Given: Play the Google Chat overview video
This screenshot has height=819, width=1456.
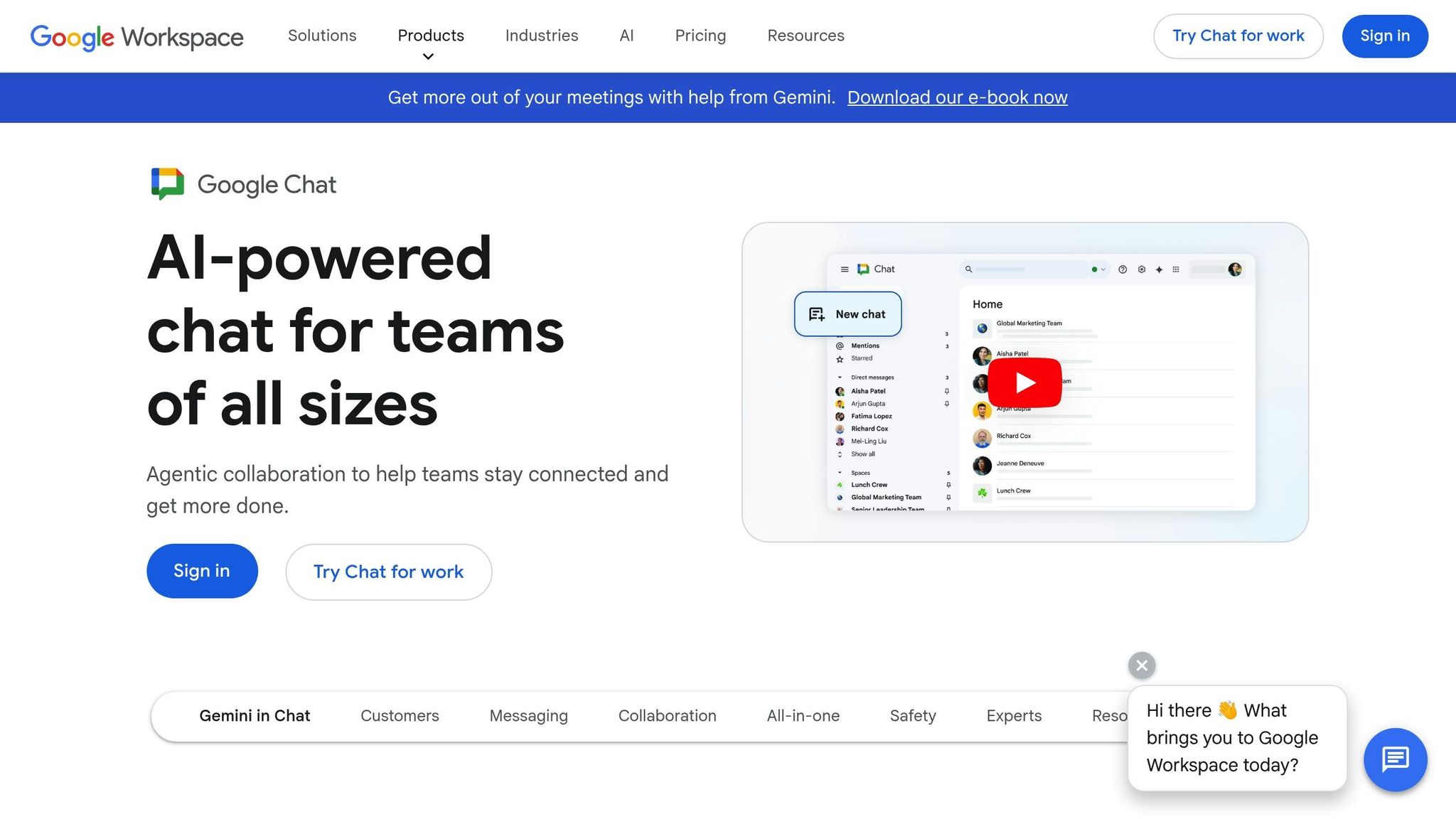Looking at the screenshot, I should [x=1024, y=382].
